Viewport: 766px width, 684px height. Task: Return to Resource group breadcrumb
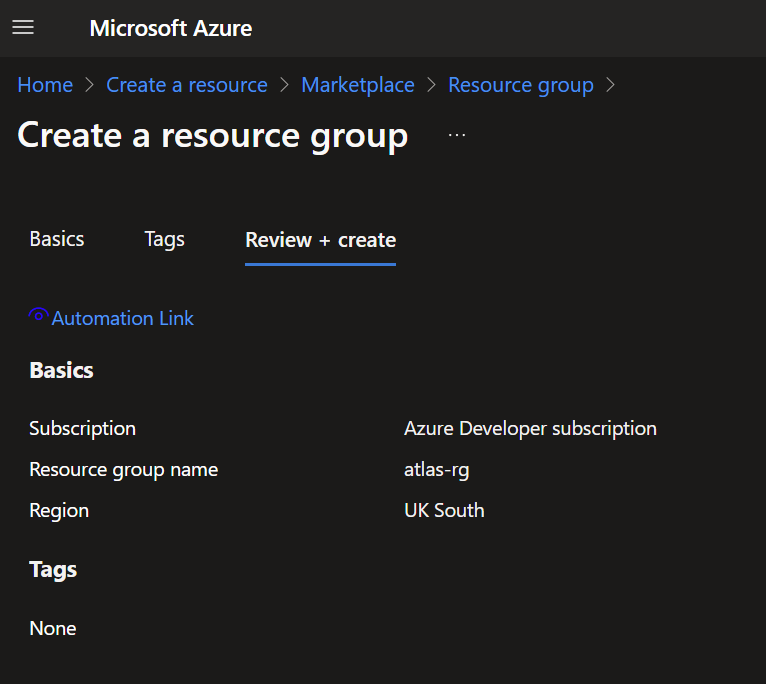[520, 86]
